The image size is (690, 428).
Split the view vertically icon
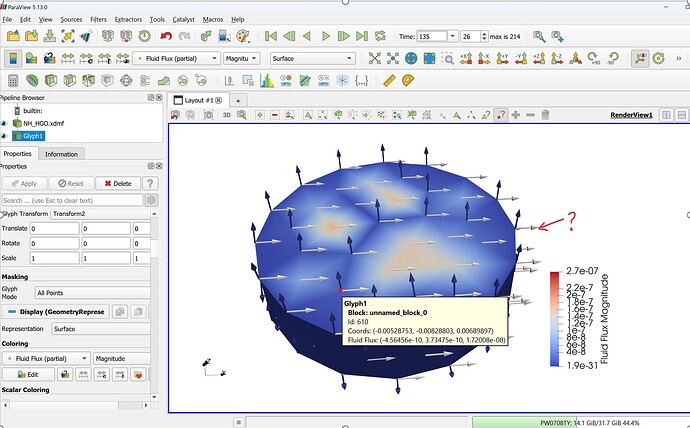click(x=682, y=115)
